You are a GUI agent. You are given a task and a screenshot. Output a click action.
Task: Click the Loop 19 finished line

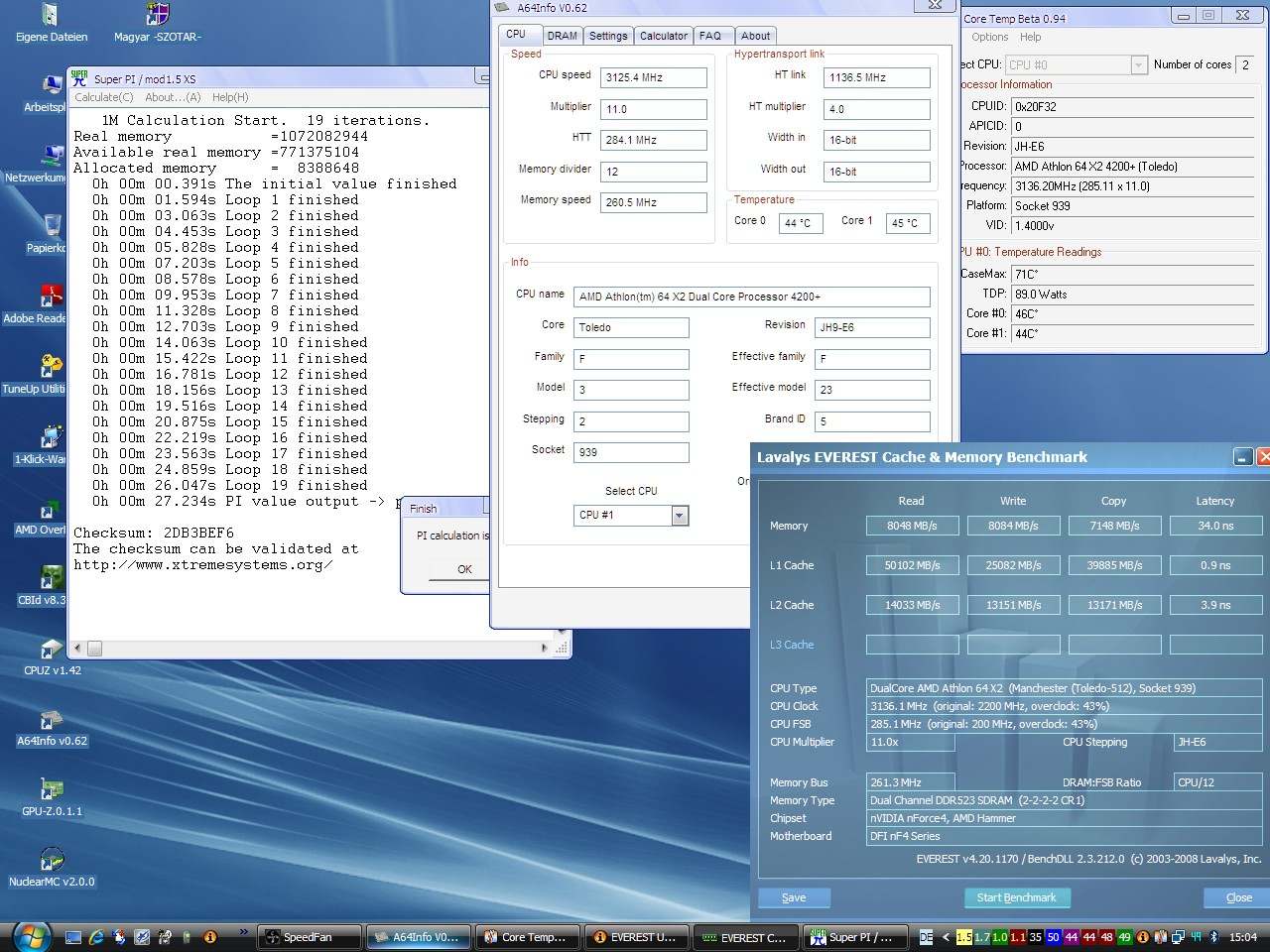[230, 485]
